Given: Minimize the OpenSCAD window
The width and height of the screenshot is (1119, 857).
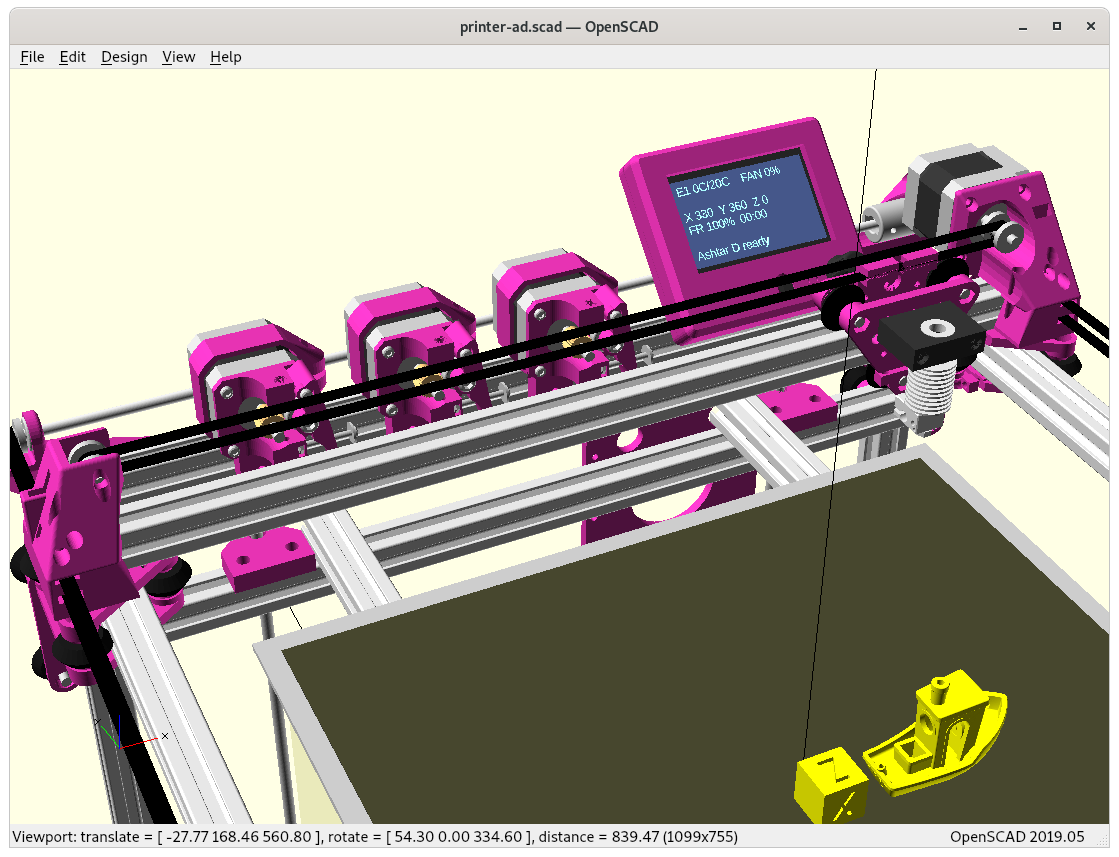Looking at the screenshot, I should pos(1021,27).
